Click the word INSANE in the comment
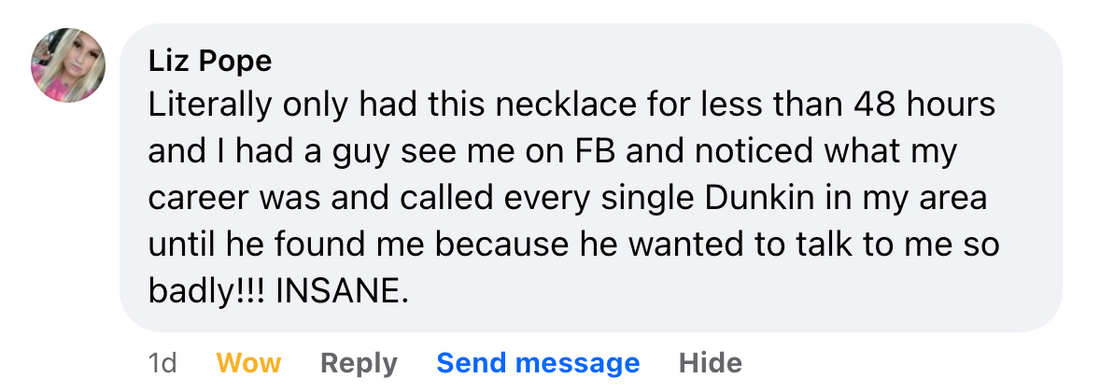 (x=341, y=291)
